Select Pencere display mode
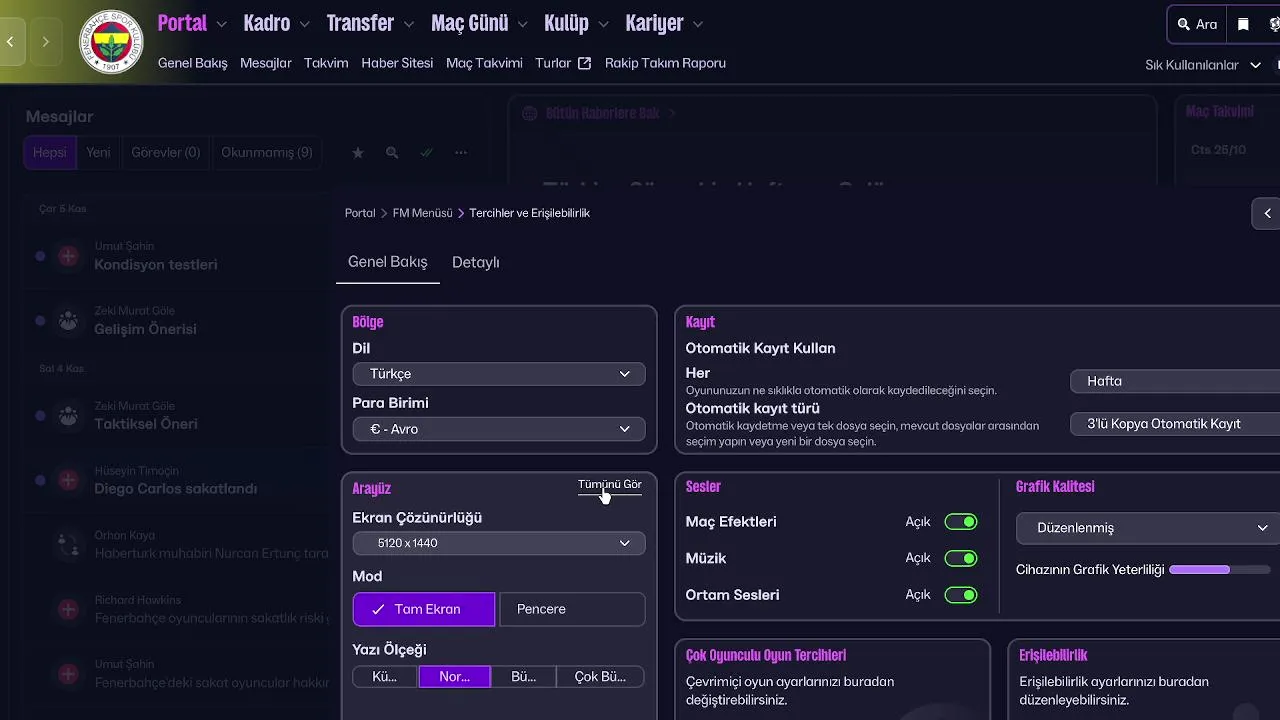 [x=572, y=609]
